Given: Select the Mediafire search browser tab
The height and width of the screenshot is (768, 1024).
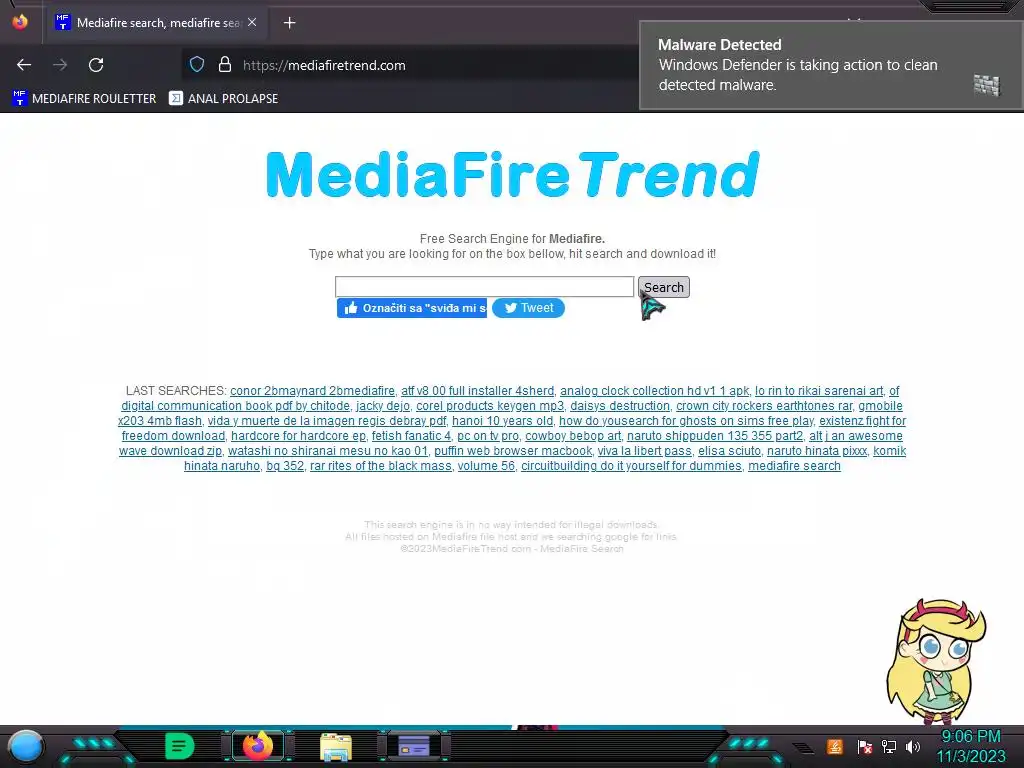Looking at the screenshot, I should click(x=155, y=23).
